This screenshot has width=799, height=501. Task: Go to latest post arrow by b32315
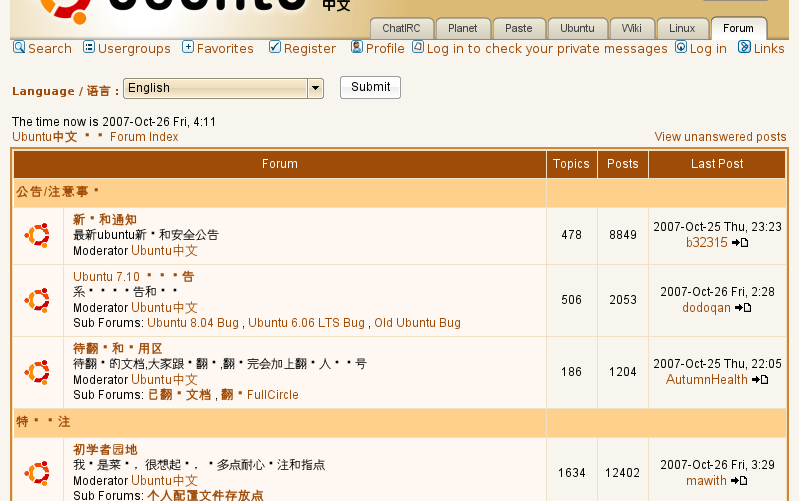[740, 243]
